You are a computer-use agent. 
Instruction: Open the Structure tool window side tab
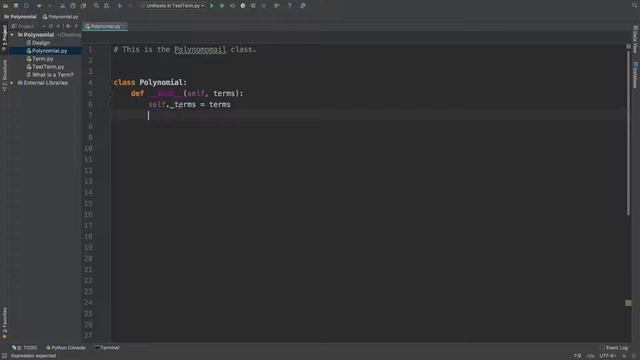(4, 76)
